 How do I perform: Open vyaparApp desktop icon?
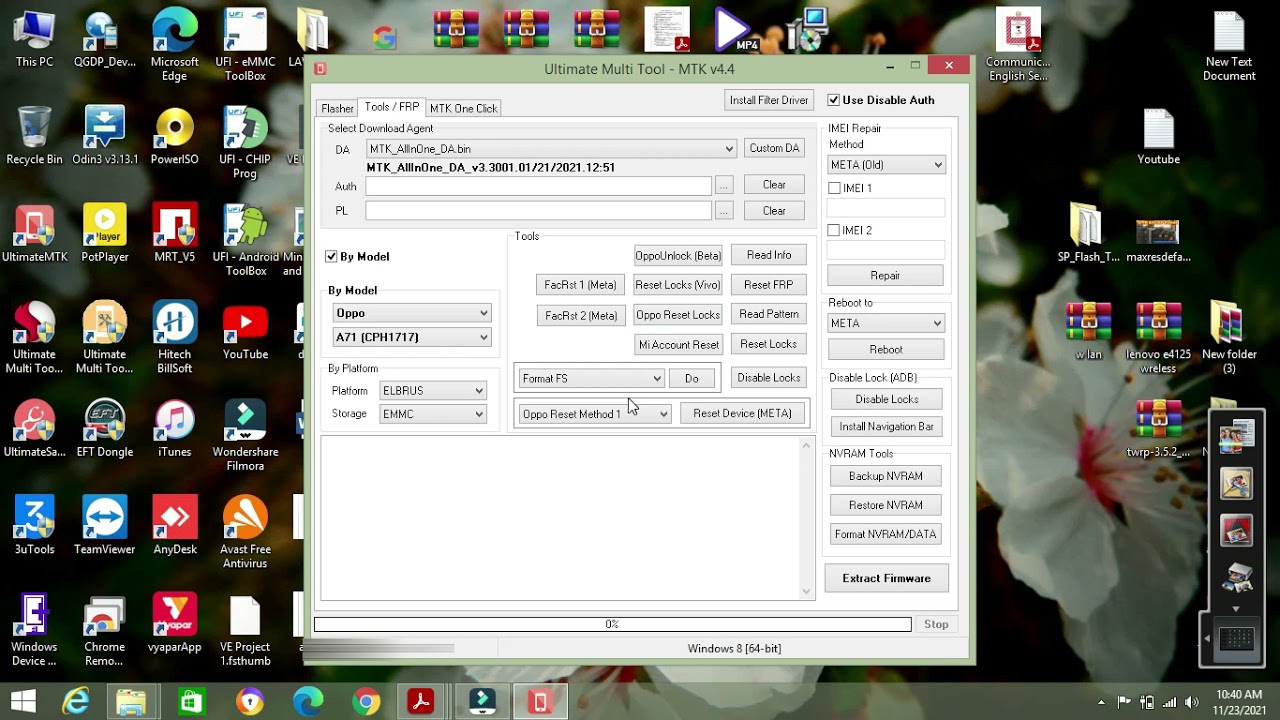coord(175,624)
